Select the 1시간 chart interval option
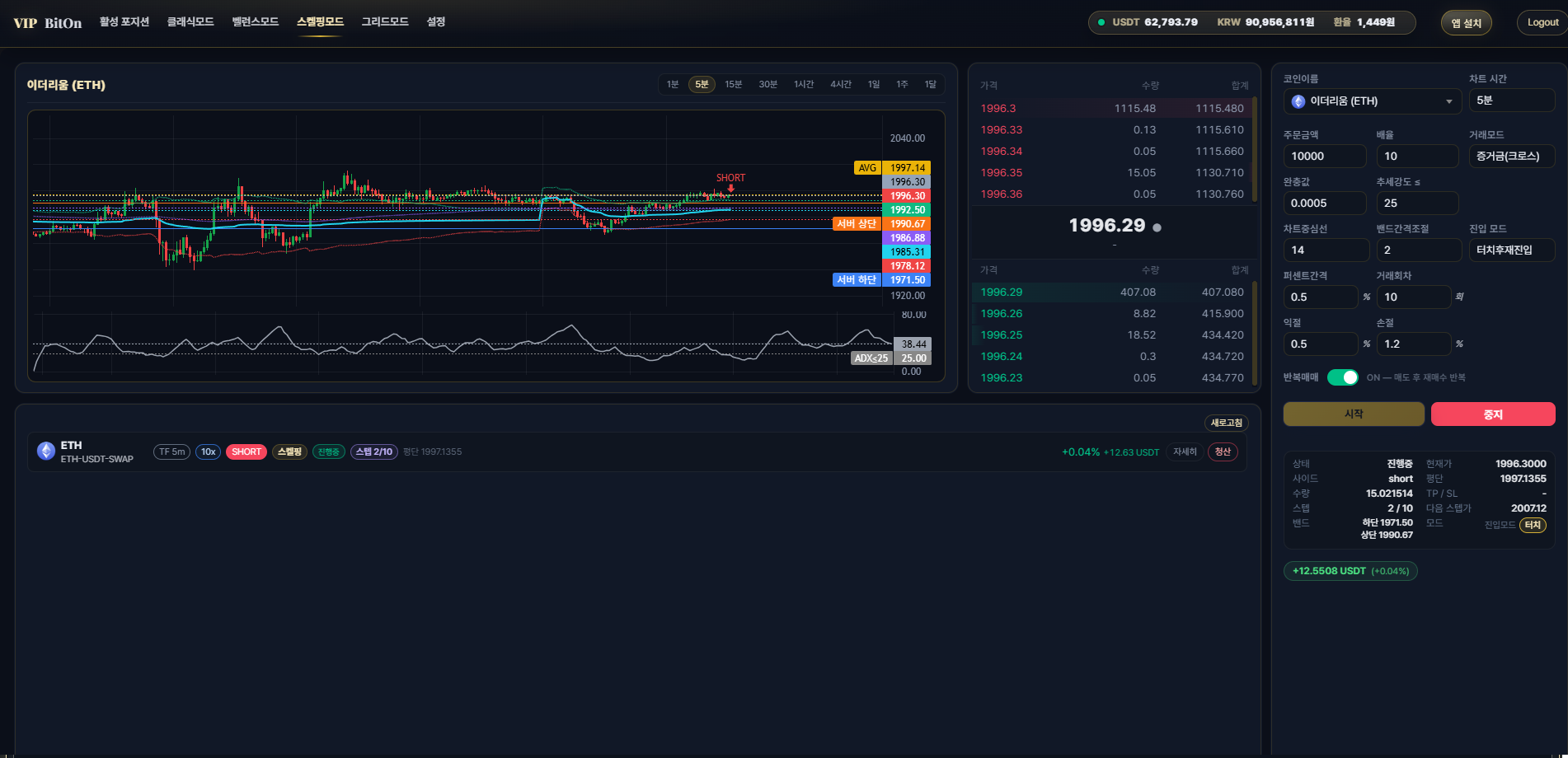The height and width of the screenshot is (758, 1568). (803, 84)
